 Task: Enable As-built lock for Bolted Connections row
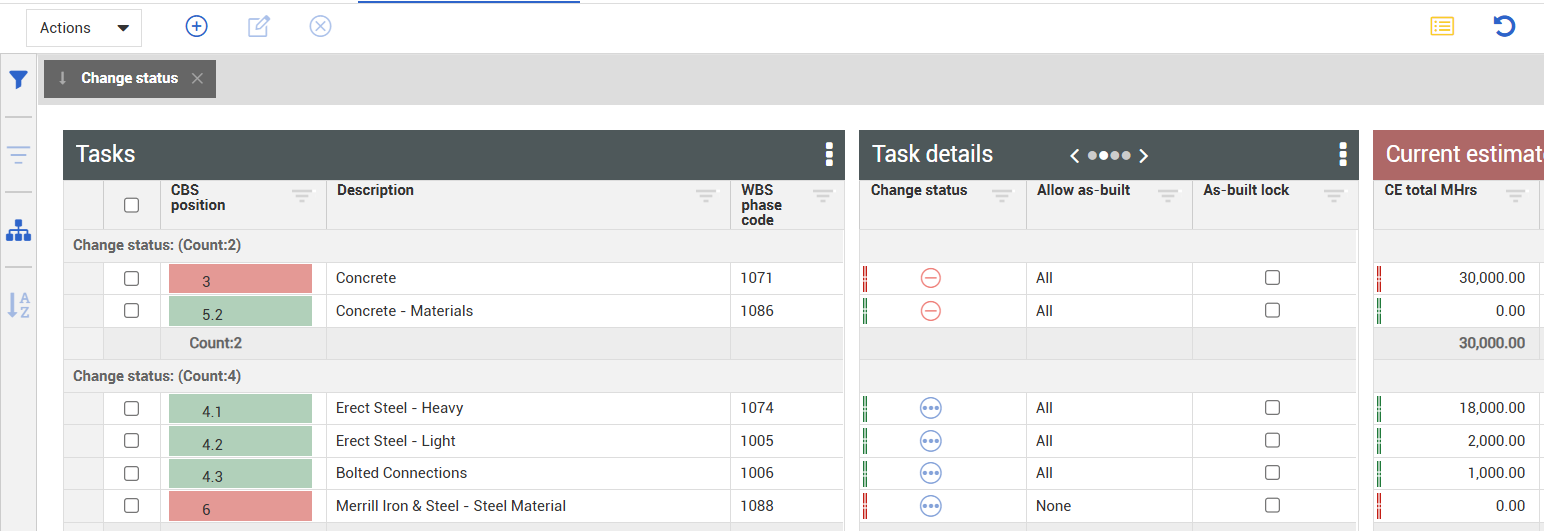tap(1272, 473)
